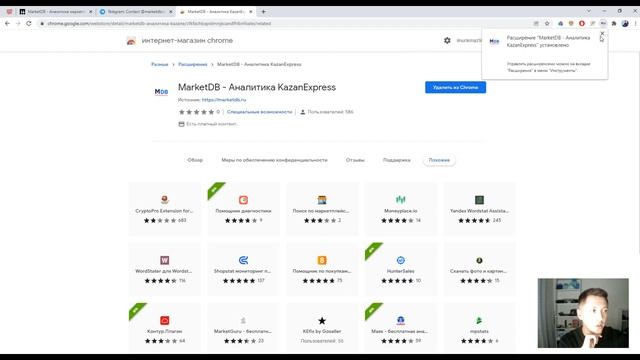Switch to Меры по обеспечению конфиденциальности tab

(274, 160)
